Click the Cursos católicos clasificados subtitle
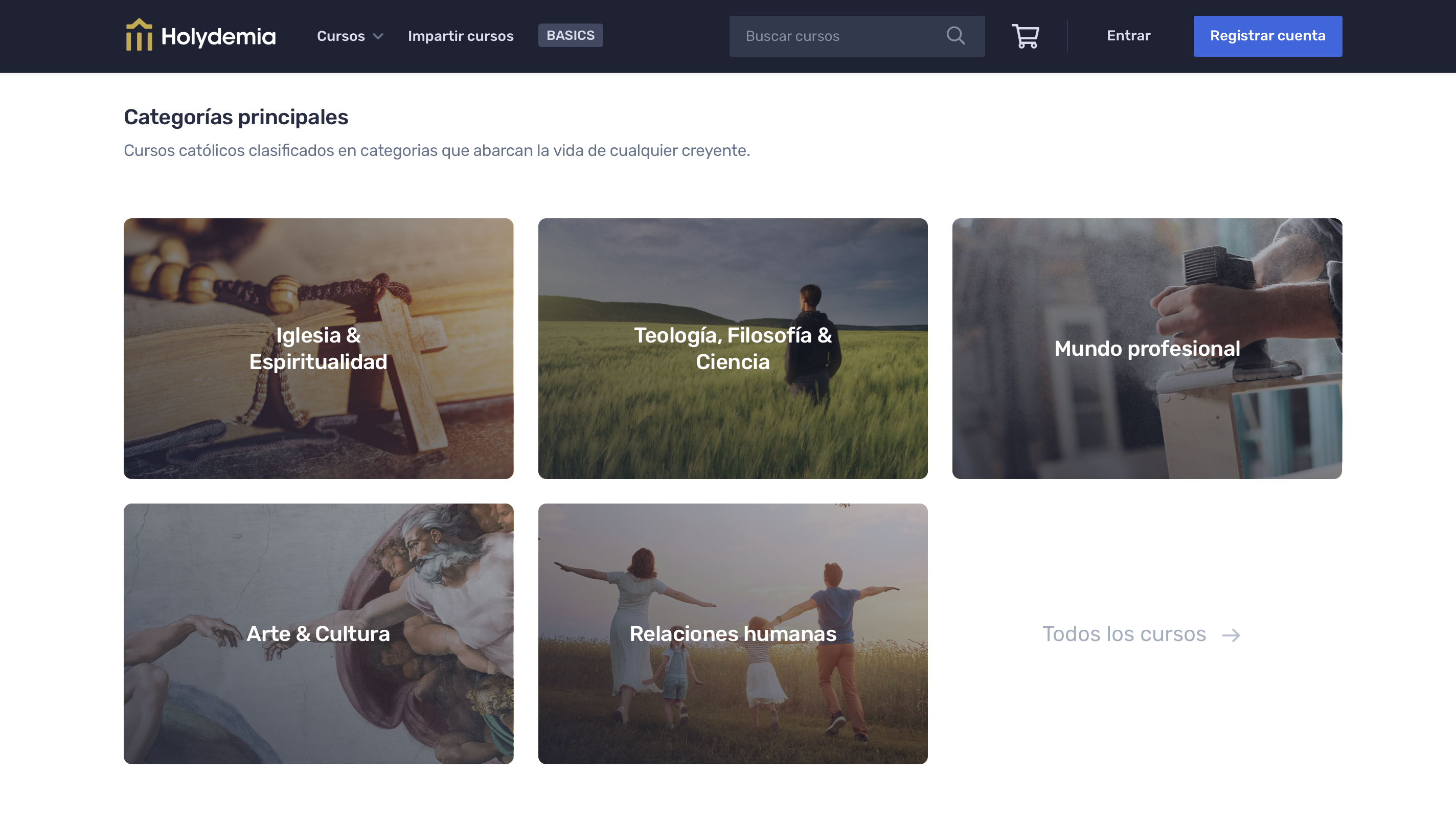Image resolution: width=1456 pixels, height=821 pixels. pos(437,150)
